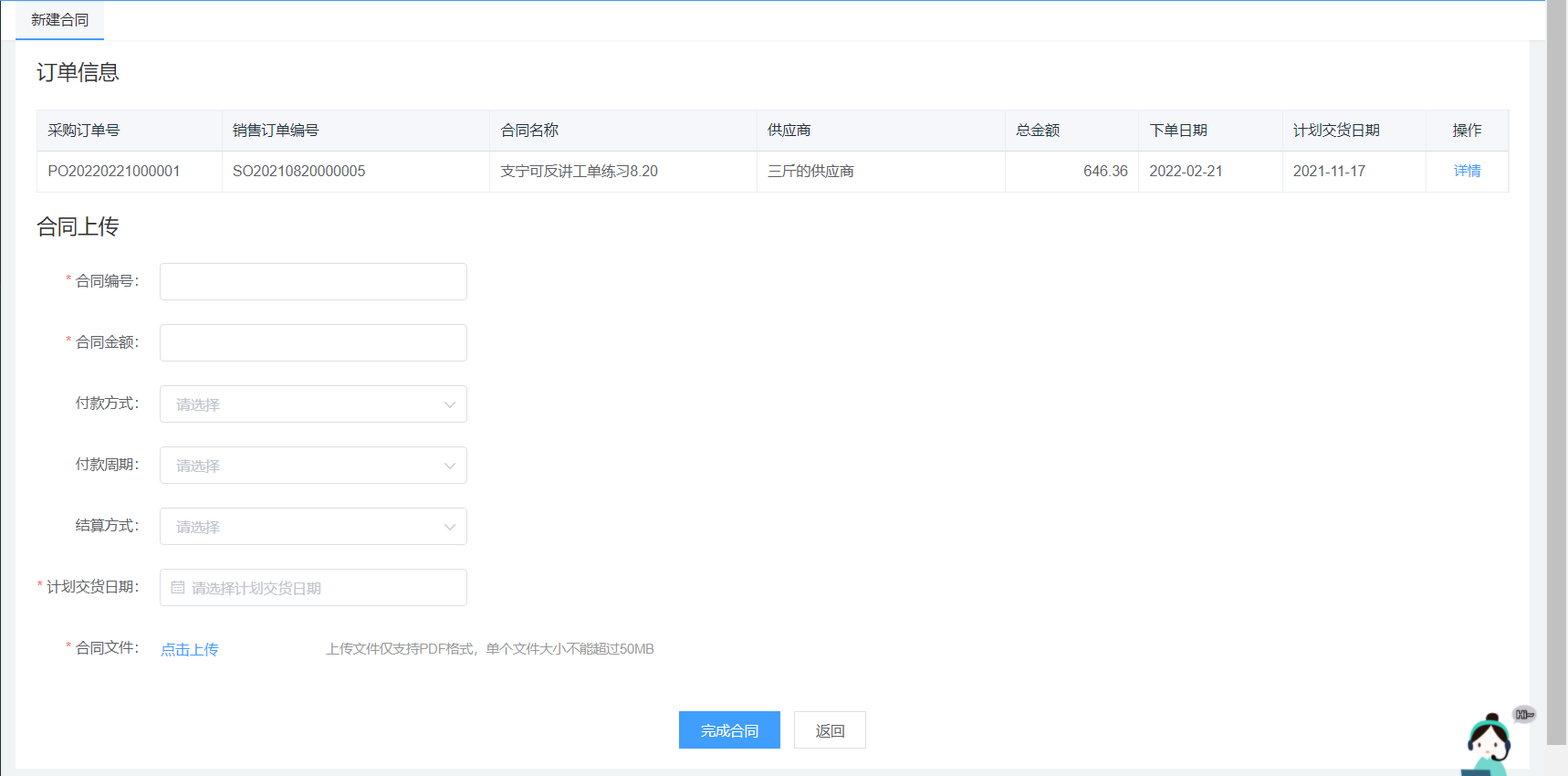Select sales order cell SO20210820000005

click(299, 171)
